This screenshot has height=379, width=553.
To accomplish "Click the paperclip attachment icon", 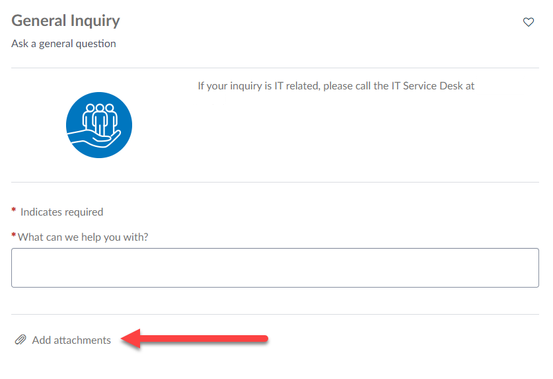I will (x=20, y=340).
